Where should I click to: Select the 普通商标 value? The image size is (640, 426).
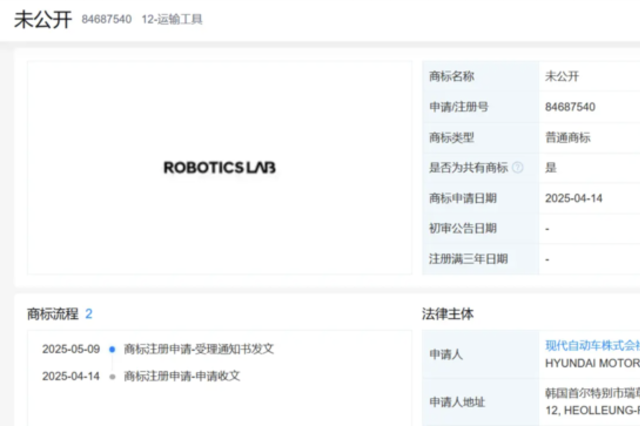(568, 138)
